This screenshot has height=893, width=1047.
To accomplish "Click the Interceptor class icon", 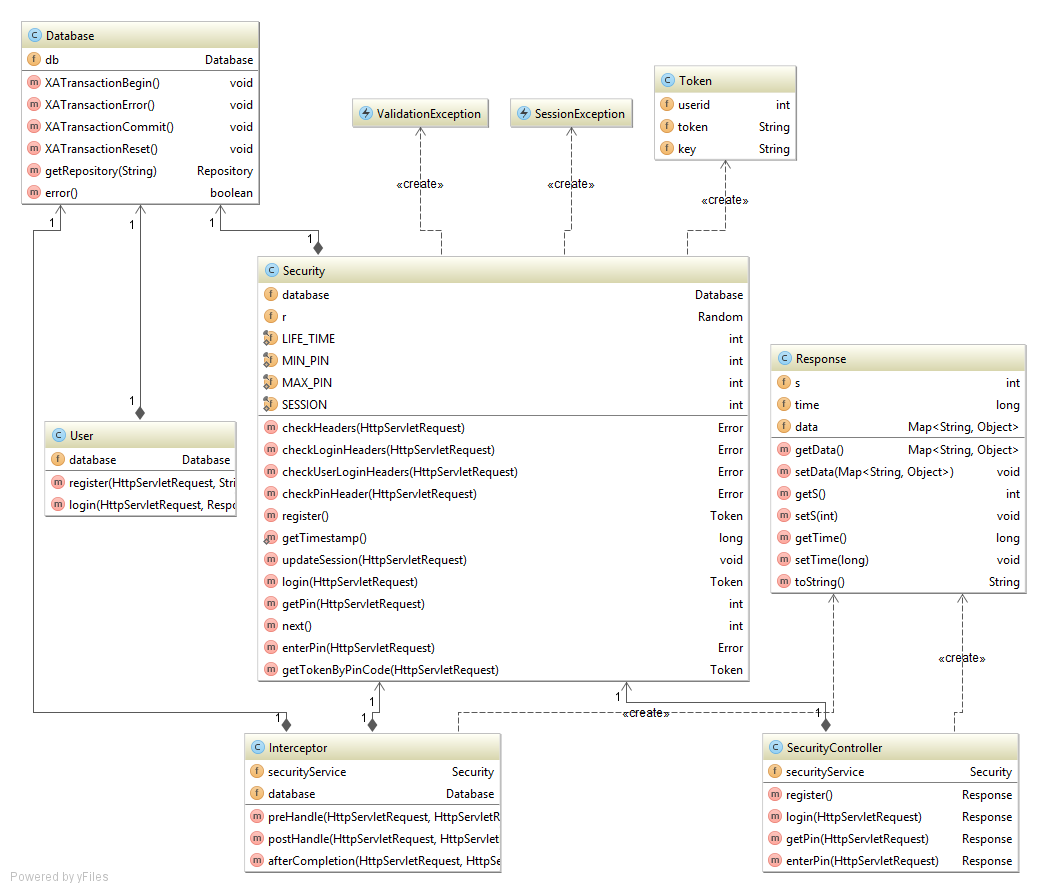I will pos(257,748).
